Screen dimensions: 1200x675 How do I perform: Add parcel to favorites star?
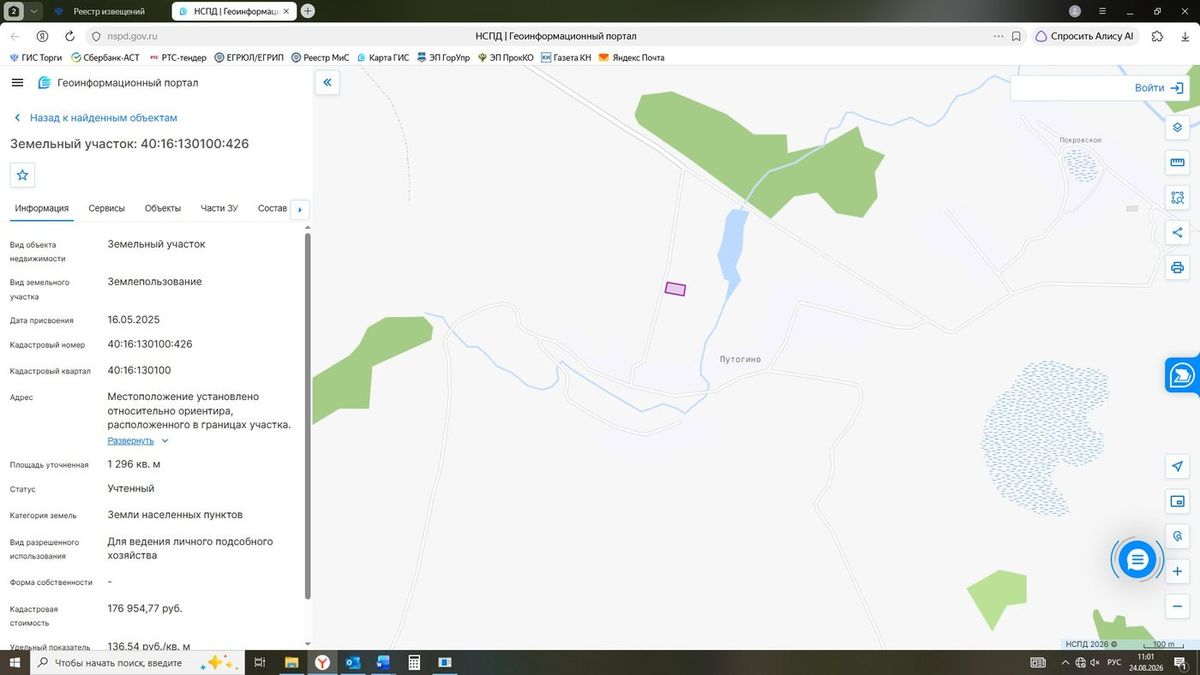22,175
